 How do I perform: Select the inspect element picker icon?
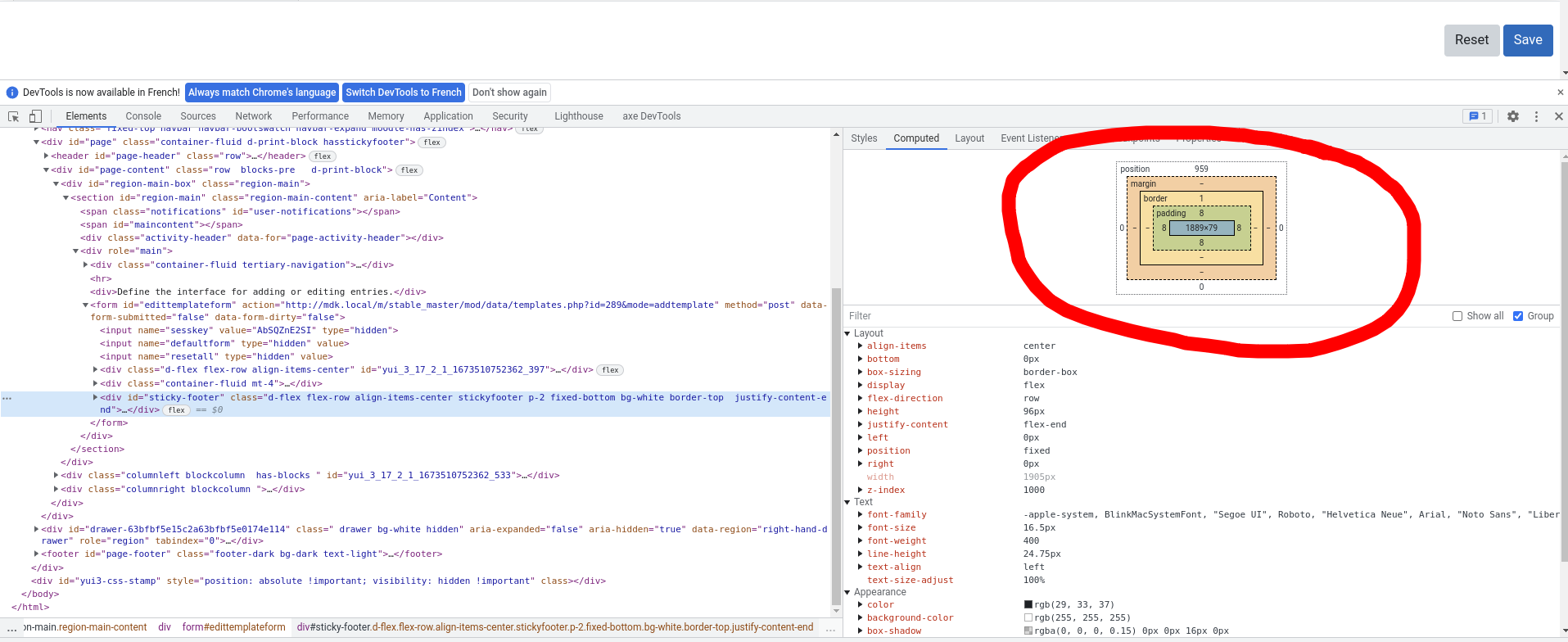pyautogui.click(x=14, y=116)
